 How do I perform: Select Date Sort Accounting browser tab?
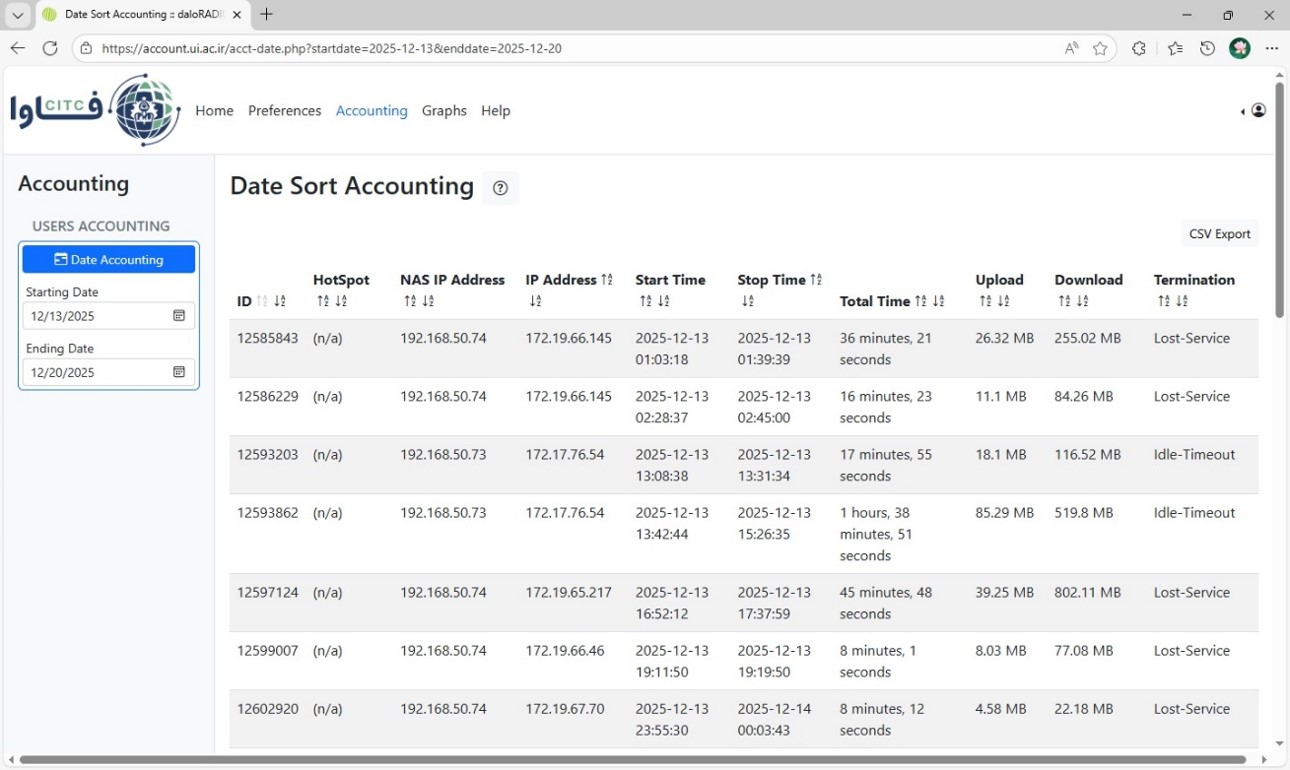(142, 15)
